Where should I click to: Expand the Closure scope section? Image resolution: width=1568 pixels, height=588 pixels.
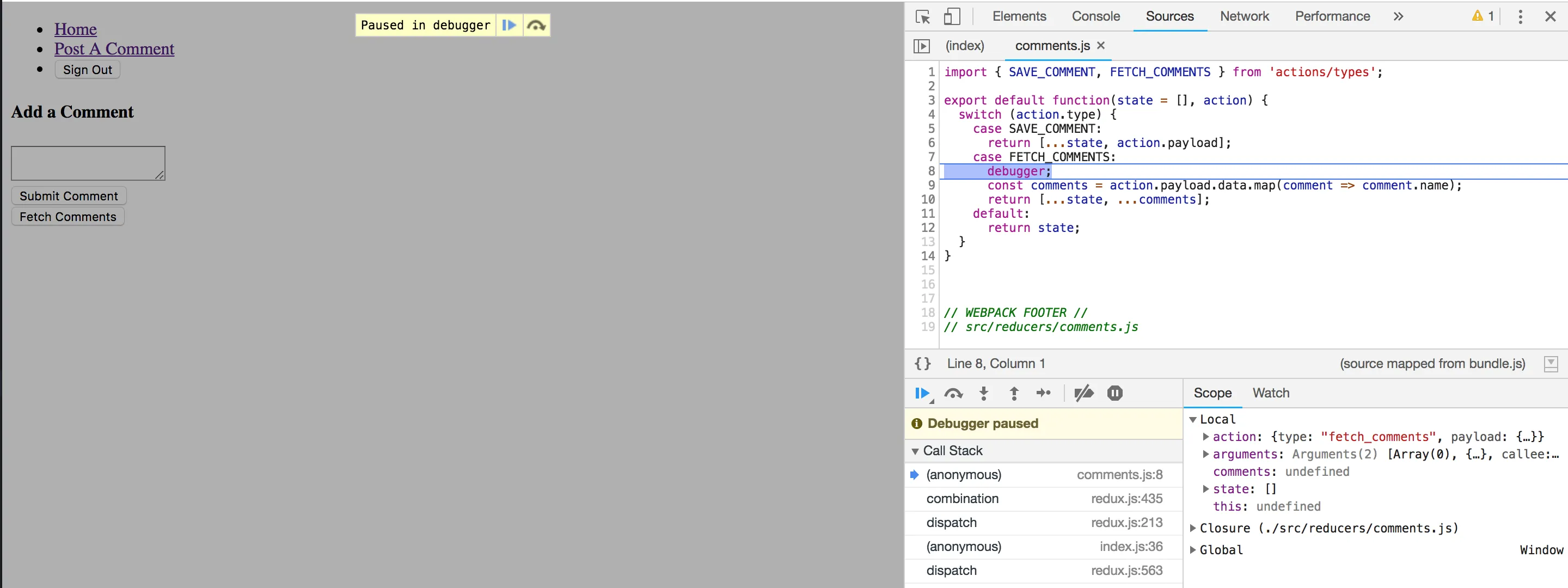tap(1193, 528)
